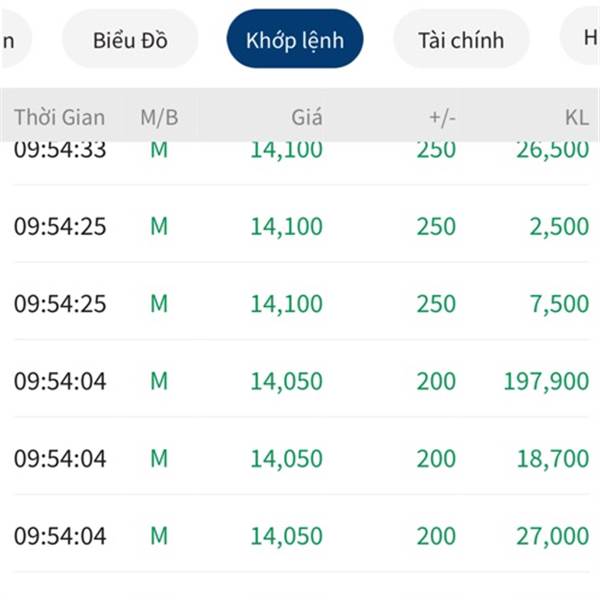Select the trade row with volume 2,500
Image resolution: width=600 pixels, height=600 pixels.
click(301, 226)
